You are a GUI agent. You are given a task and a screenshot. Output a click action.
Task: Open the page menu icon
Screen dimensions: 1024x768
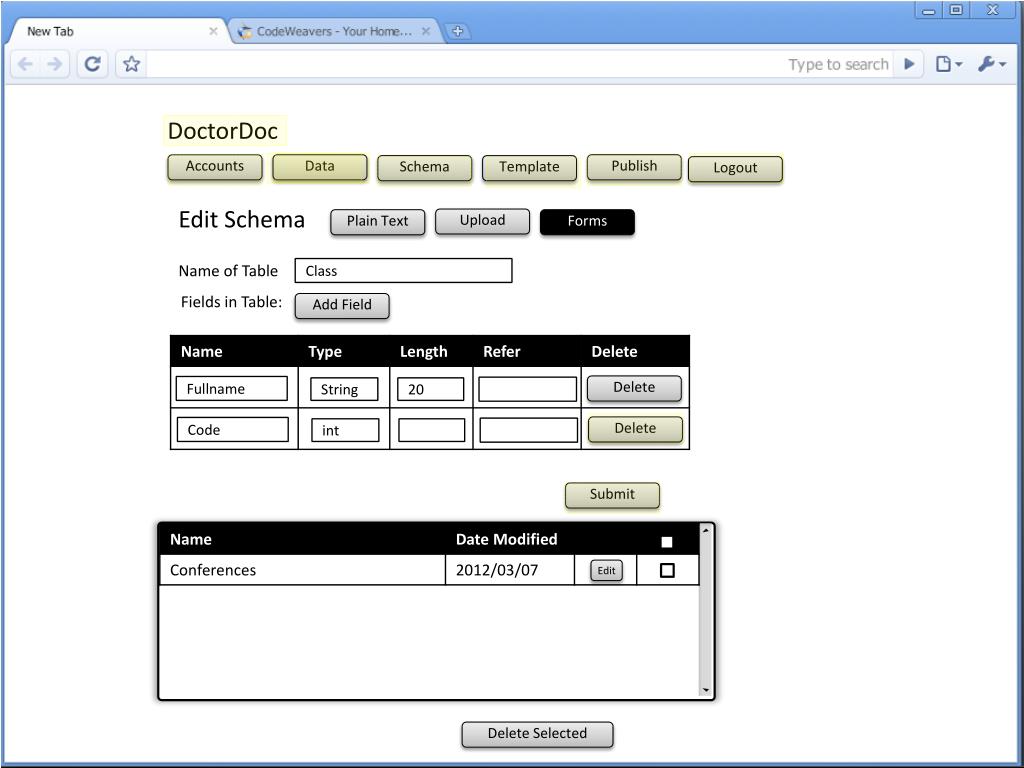click(949, 64)
